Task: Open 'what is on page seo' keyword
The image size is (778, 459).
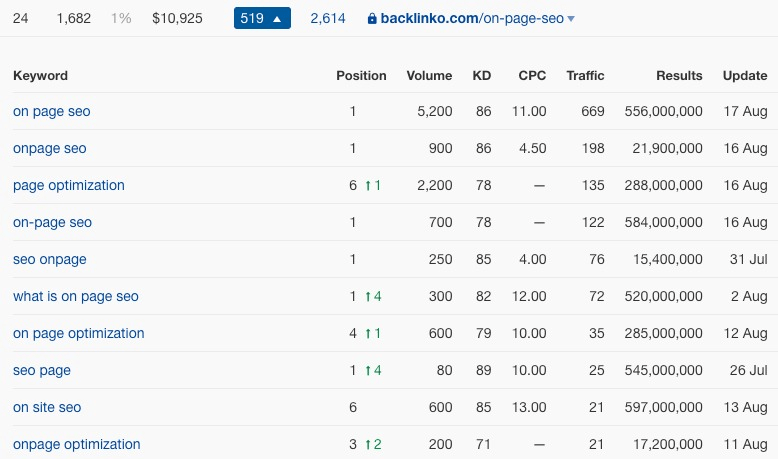Action: [x=75, y=296]
